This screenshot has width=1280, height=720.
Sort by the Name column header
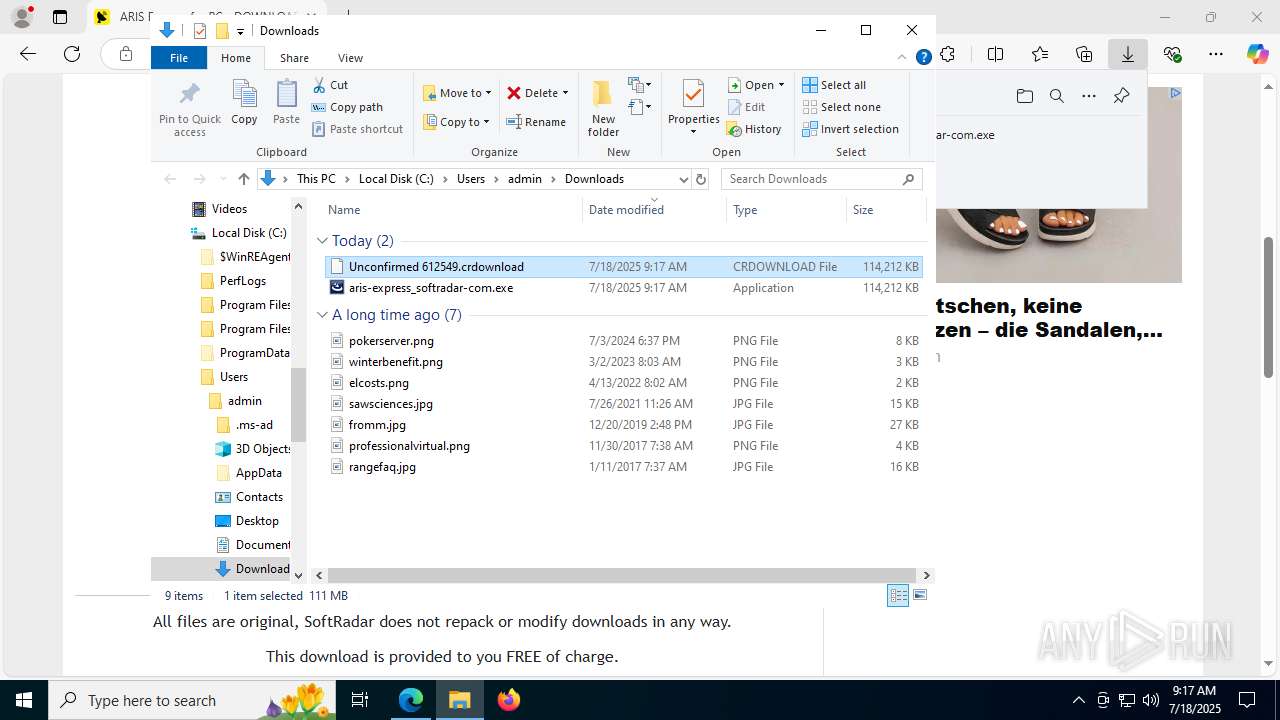pyautogui.click(x=344, y=210)
